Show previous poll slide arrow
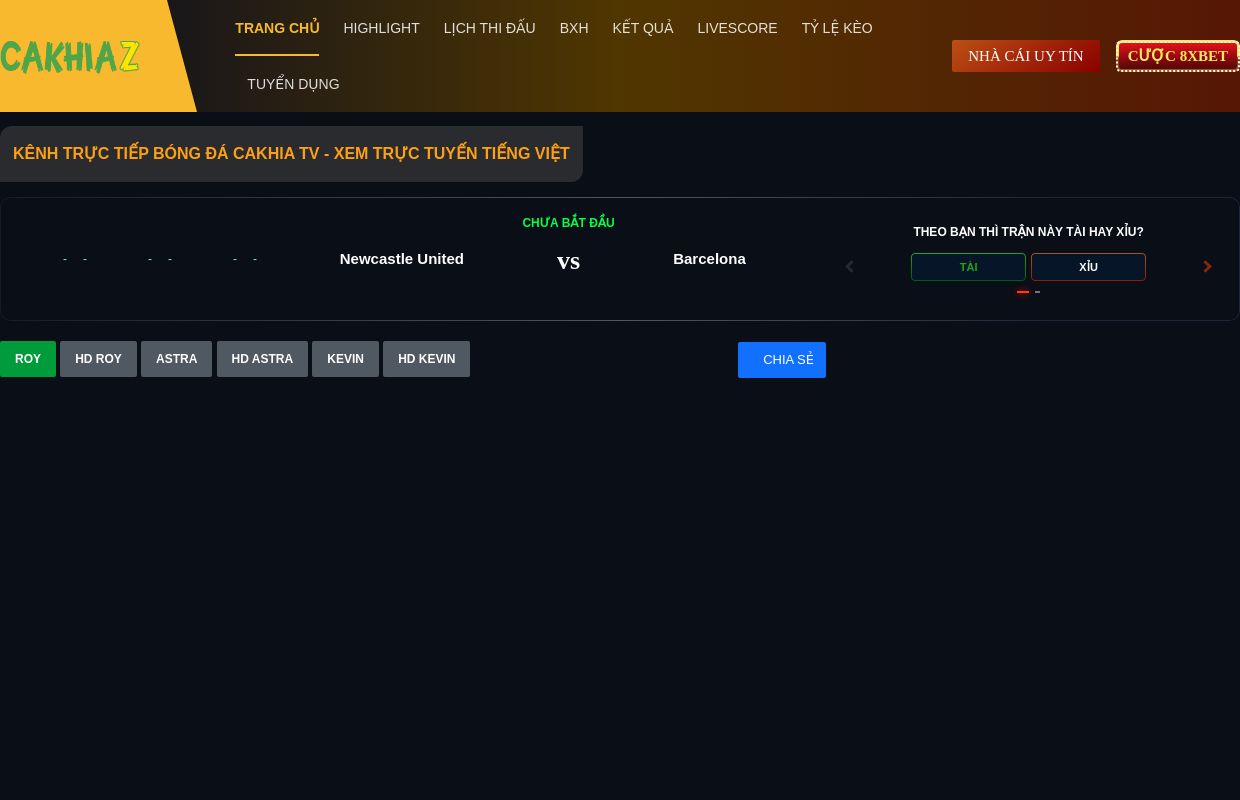Image resolution: width=1240 pixels, height=800 pixels. coord(850,266)
